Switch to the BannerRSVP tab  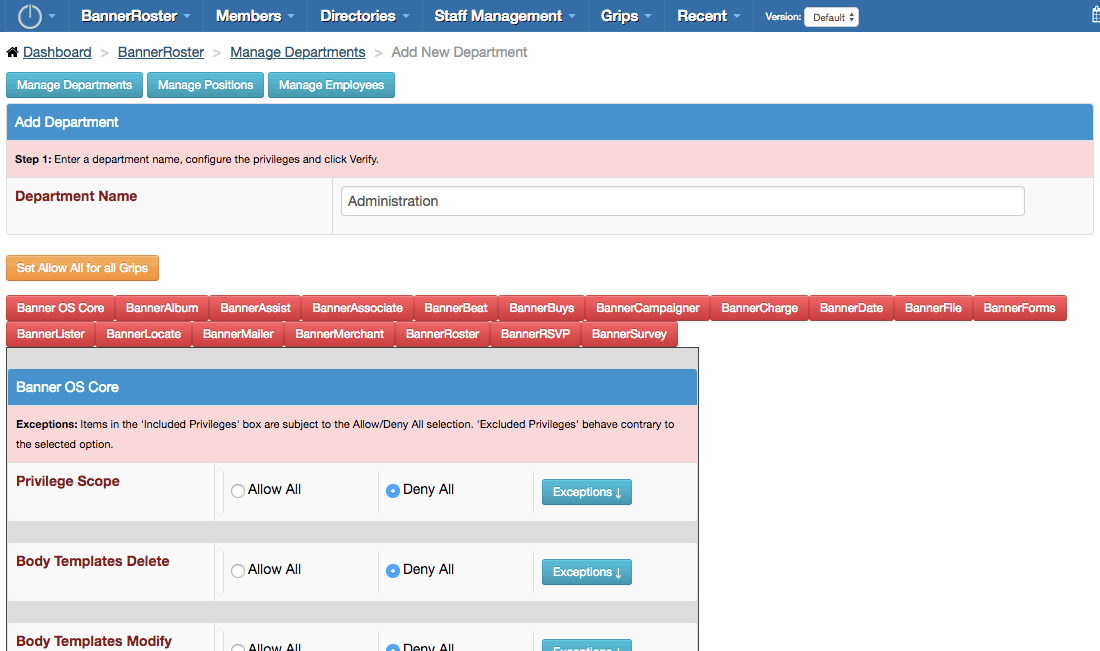click(535, 334)
